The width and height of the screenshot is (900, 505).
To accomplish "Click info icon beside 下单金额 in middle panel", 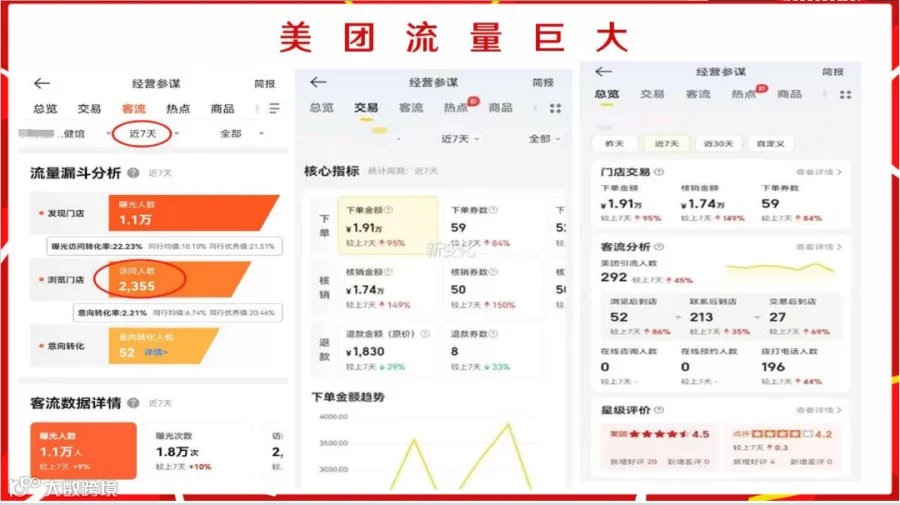I will pyautogui.click(x=389, y=210).
